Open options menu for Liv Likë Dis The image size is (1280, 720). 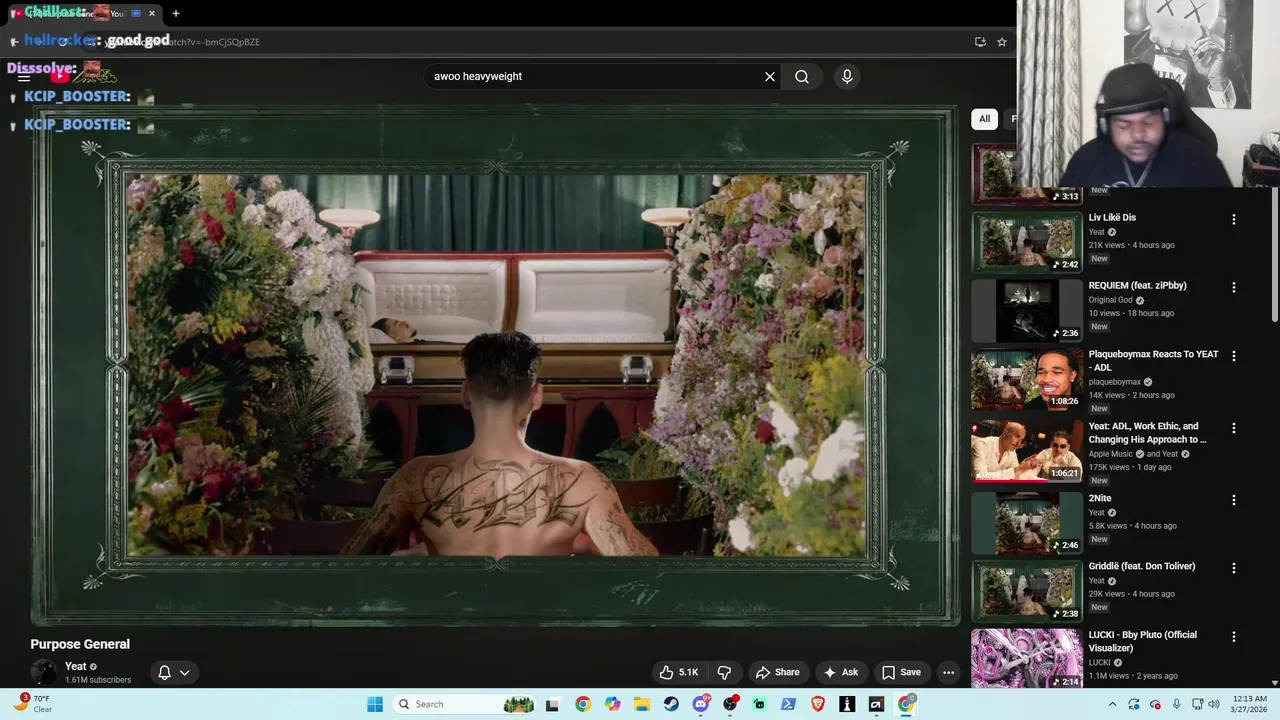1233,219
